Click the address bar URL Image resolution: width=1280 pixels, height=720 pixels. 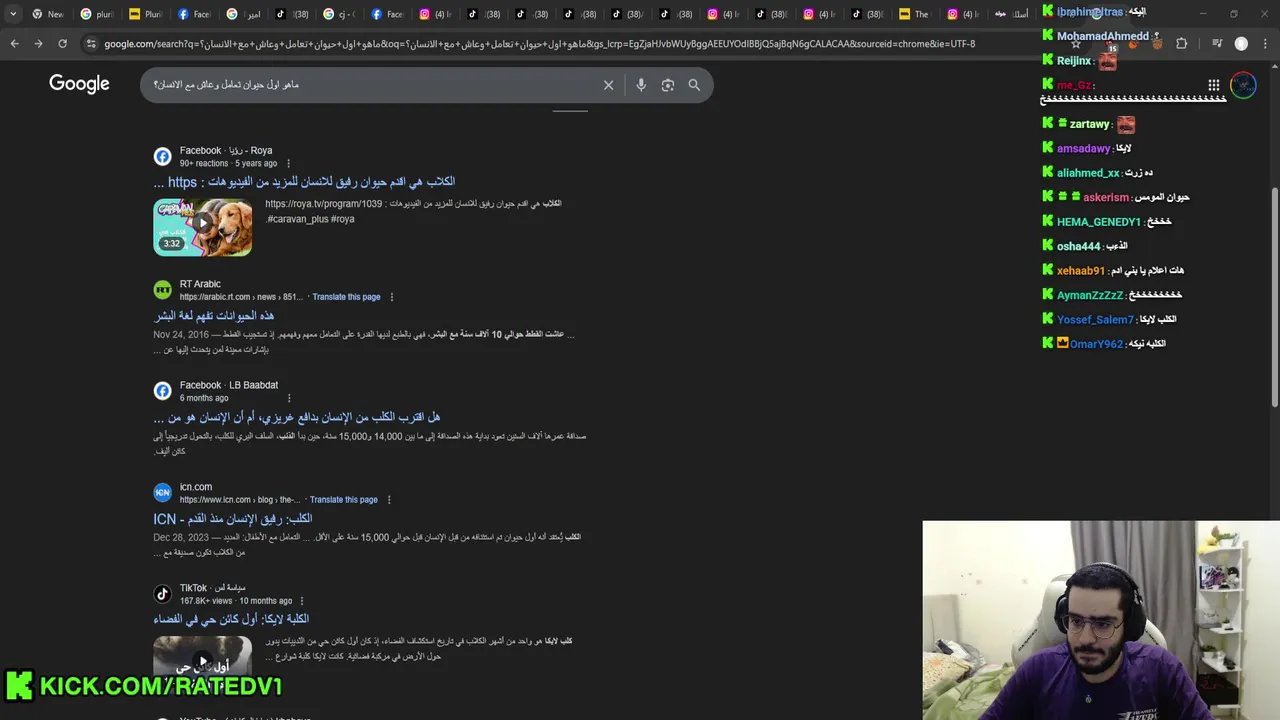pyautogui.click(x=540, y=44)
